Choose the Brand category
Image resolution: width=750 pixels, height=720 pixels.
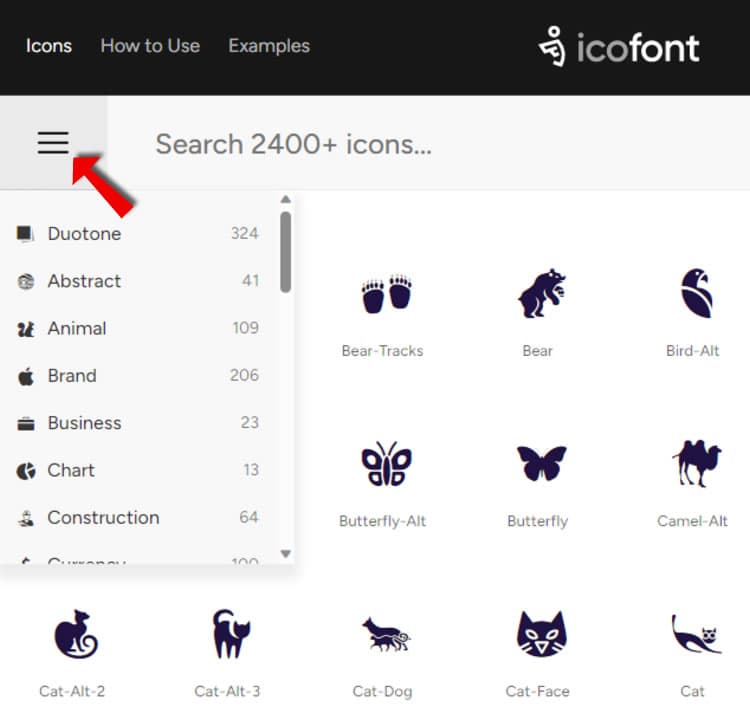[72, 376]
